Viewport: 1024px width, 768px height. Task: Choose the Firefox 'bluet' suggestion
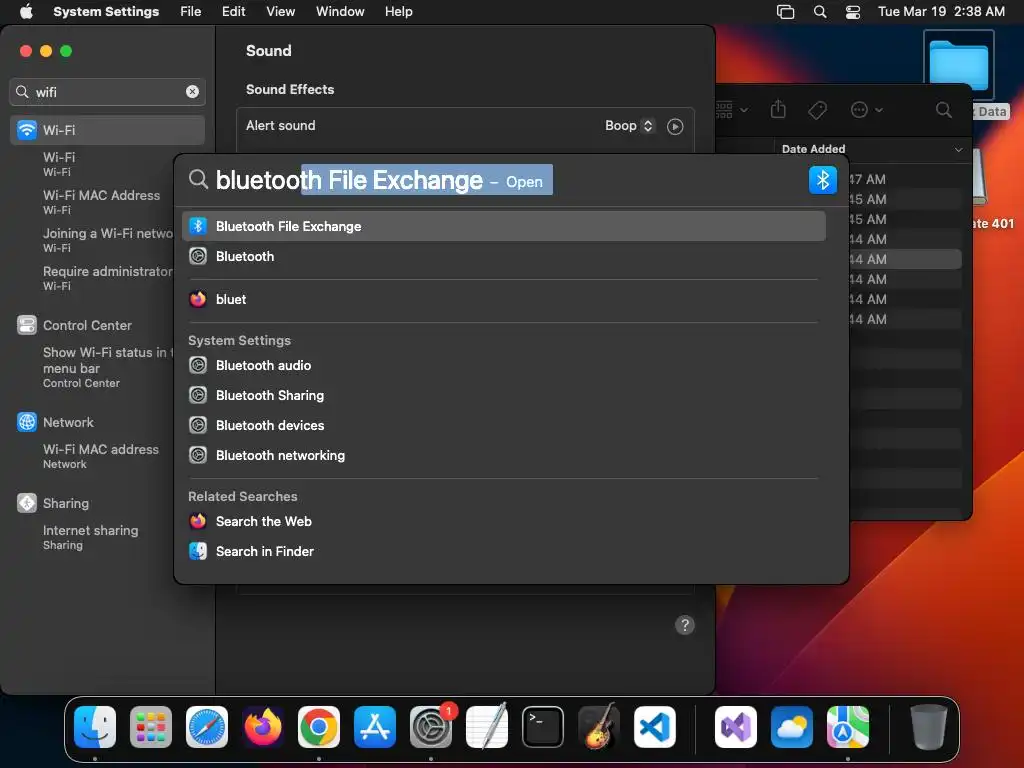(x=504, y=299)
